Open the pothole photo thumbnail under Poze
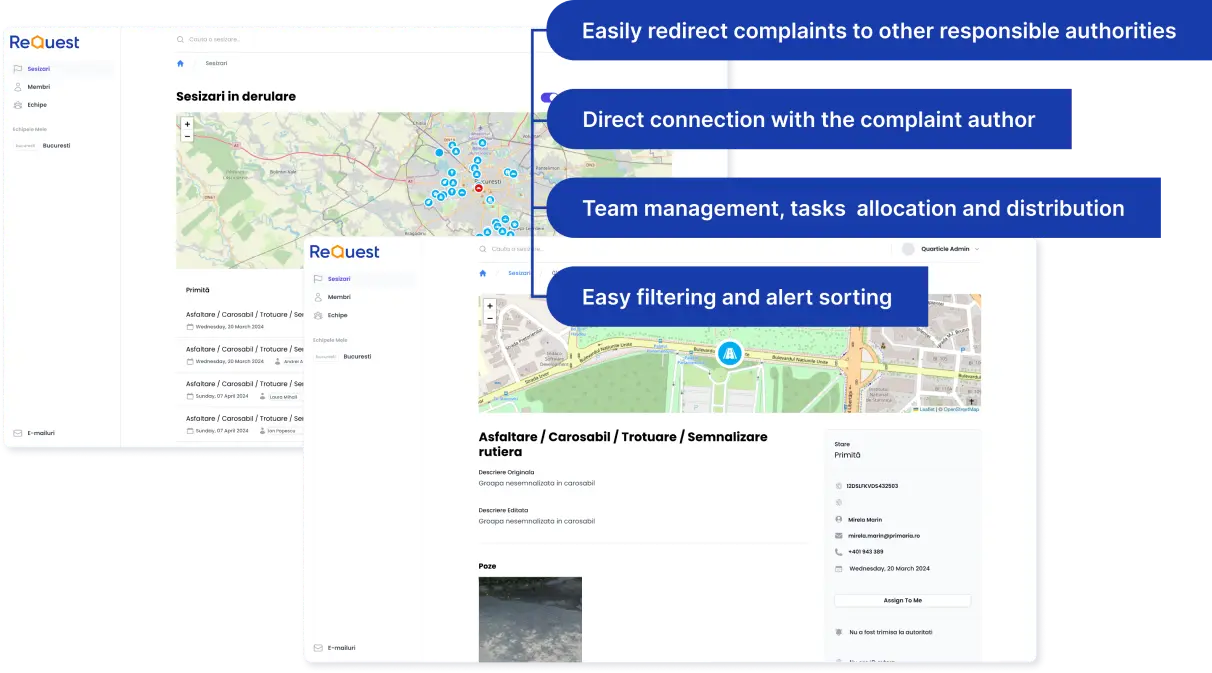The height and width of the screenshot is (673, 1212). [x=530, y=619]
